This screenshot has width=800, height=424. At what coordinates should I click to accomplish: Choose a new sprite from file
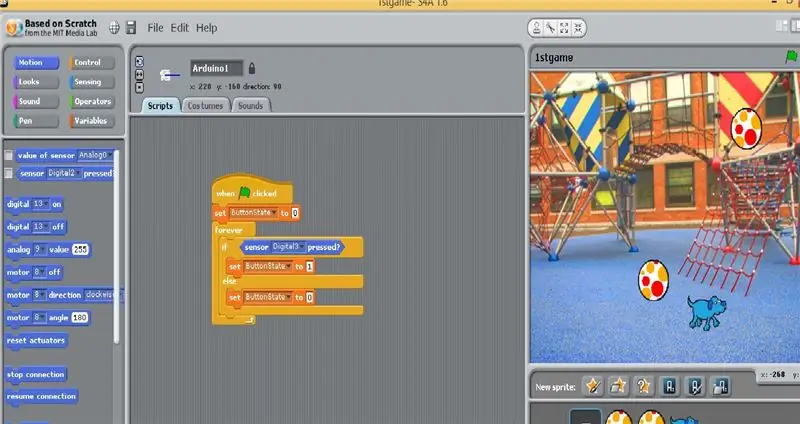(x=618, y=386)
